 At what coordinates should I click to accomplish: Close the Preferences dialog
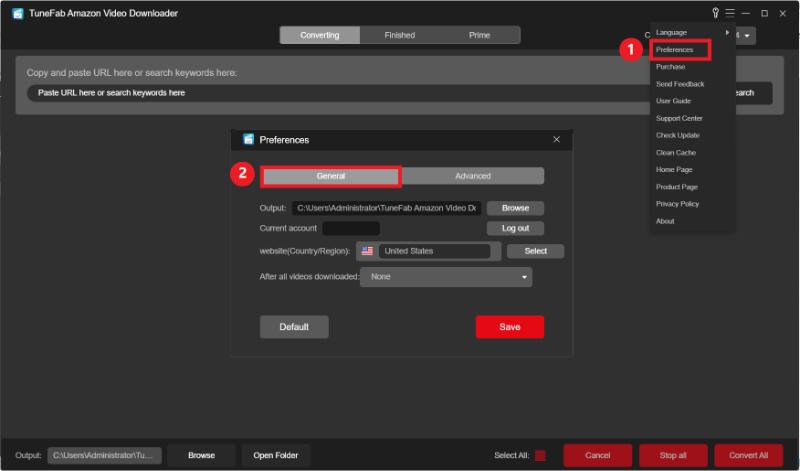(556, 139)
